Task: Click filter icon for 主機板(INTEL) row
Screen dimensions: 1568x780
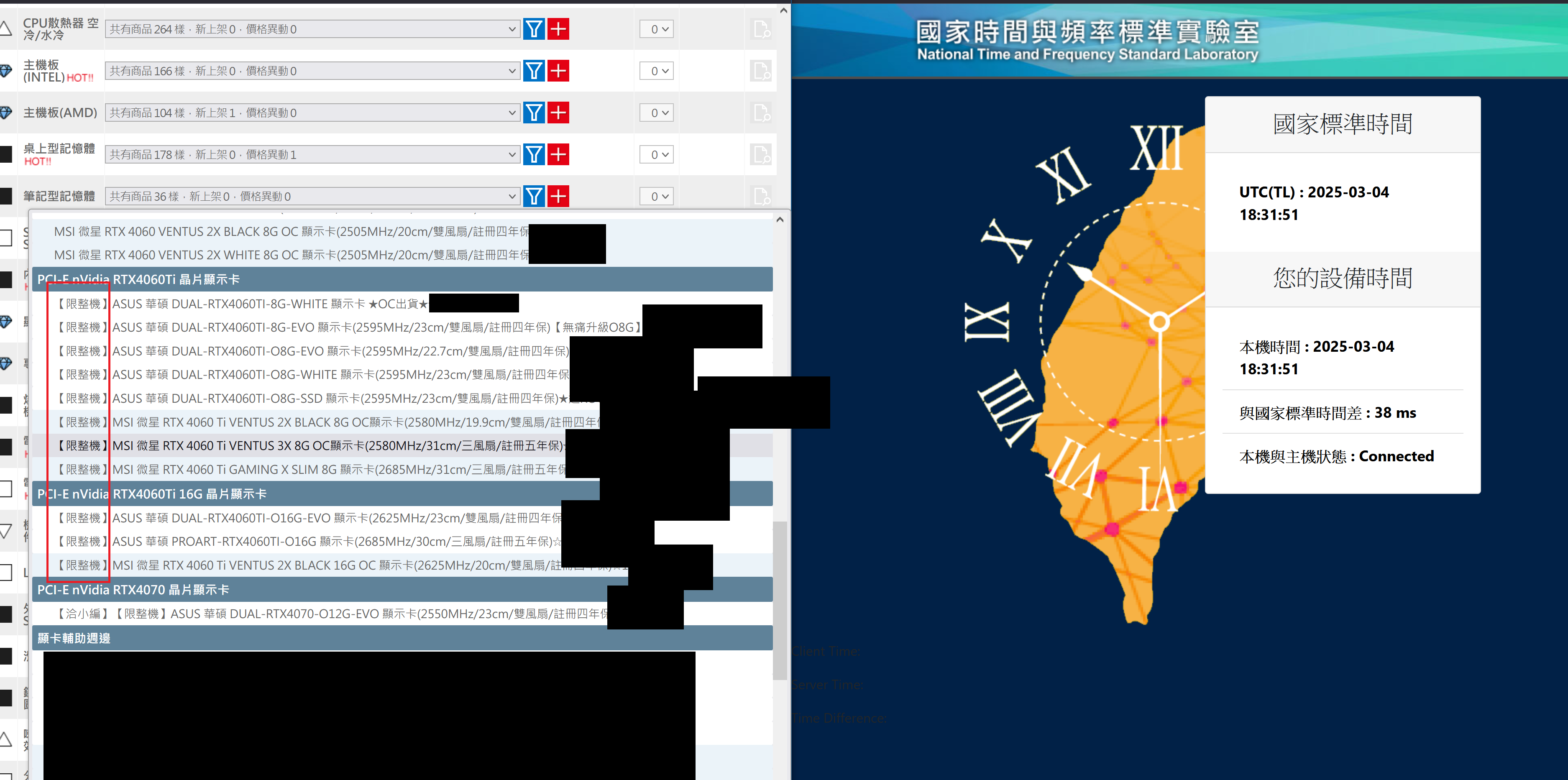Action: click(x=534, y=71)
